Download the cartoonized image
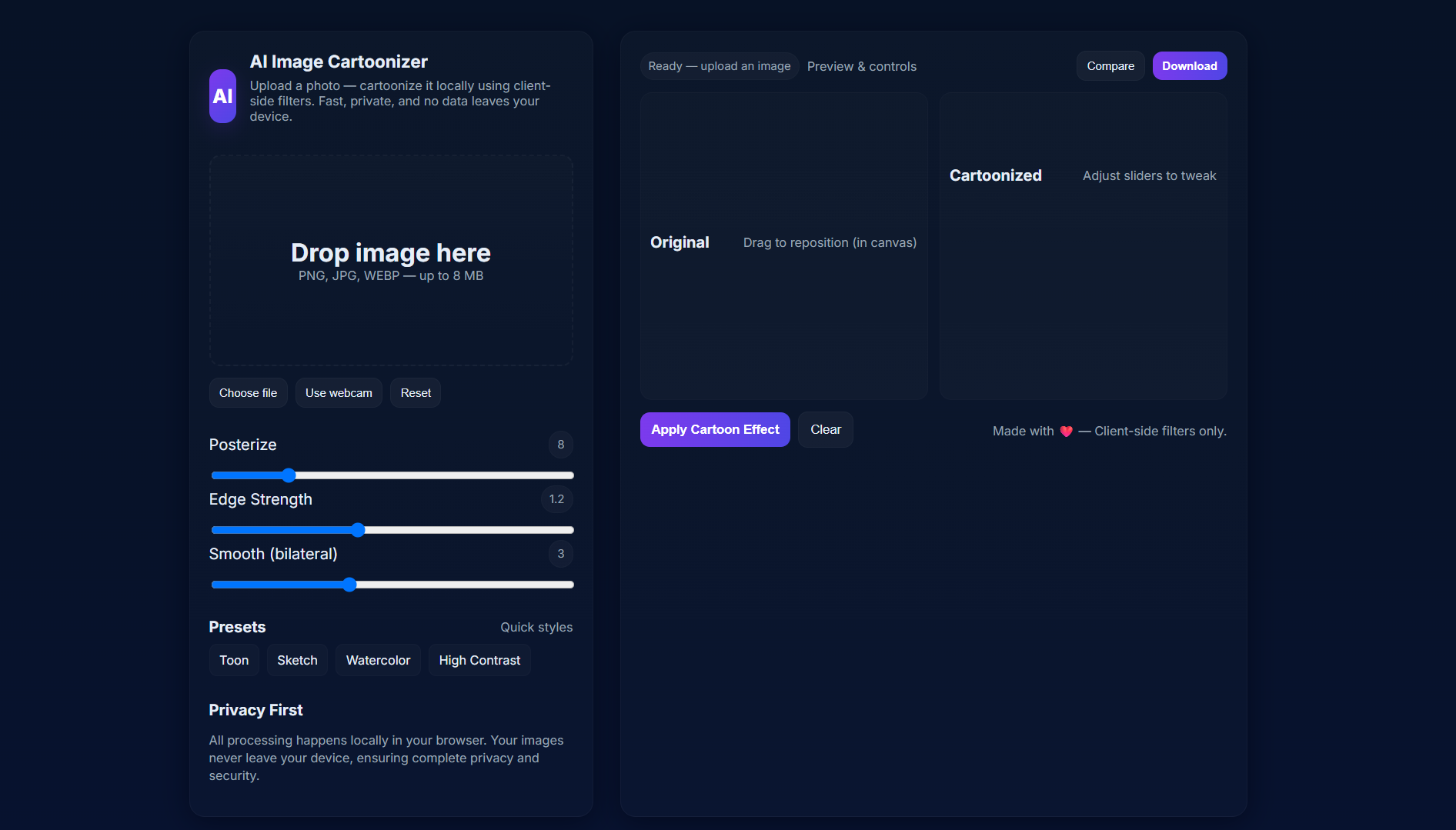 [x=1189, y=66]
